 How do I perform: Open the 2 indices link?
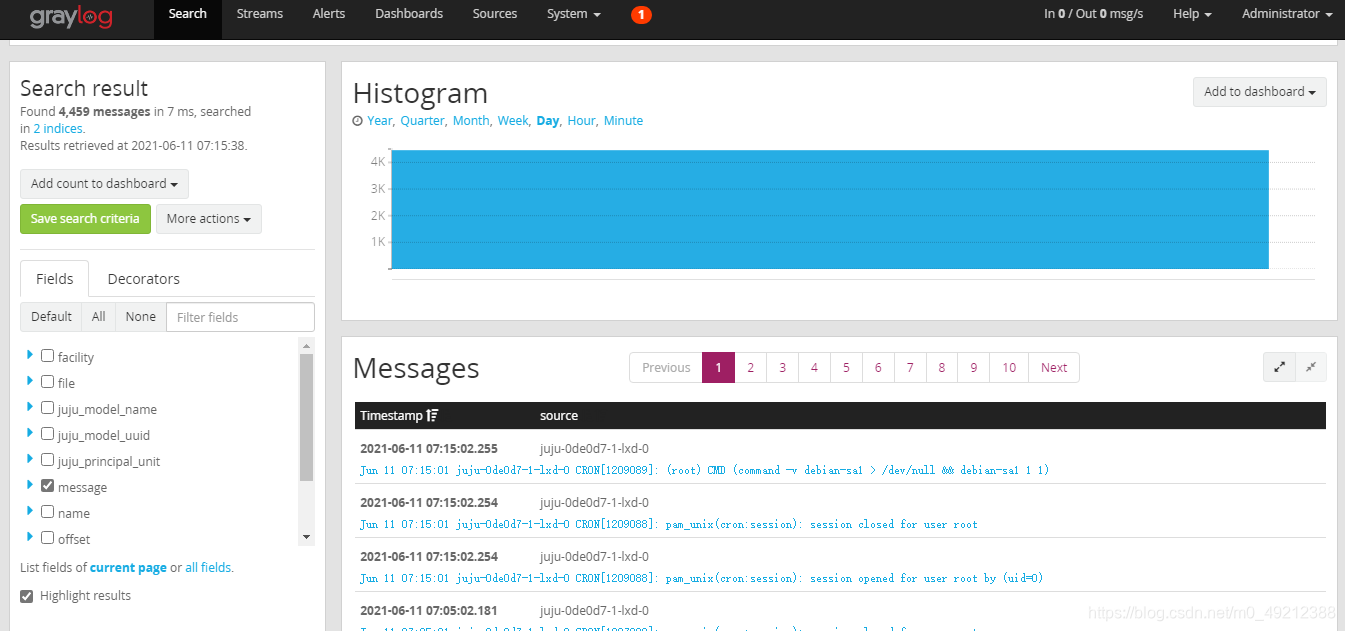click(x=58, y=129)
